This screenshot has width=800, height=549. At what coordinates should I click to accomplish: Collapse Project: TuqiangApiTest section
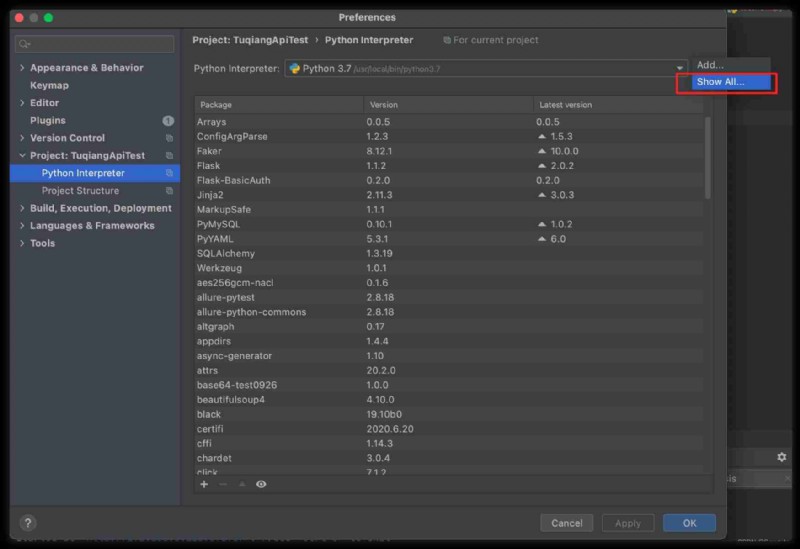click(22, 155)
